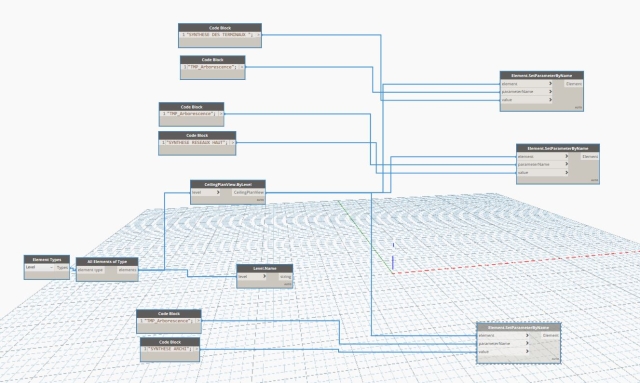Click auto lacing label on dashed-border SetParameterByName node
The image size is (640, 383).
pyautogui.click(x=555, y=359)
